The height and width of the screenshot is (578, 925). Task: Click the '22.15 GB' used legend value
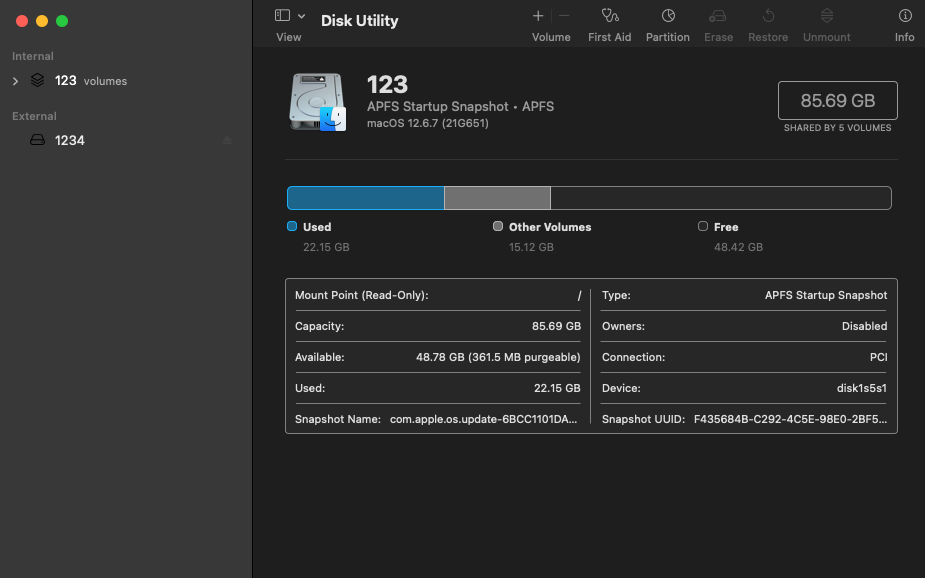(x=326, y=247)
